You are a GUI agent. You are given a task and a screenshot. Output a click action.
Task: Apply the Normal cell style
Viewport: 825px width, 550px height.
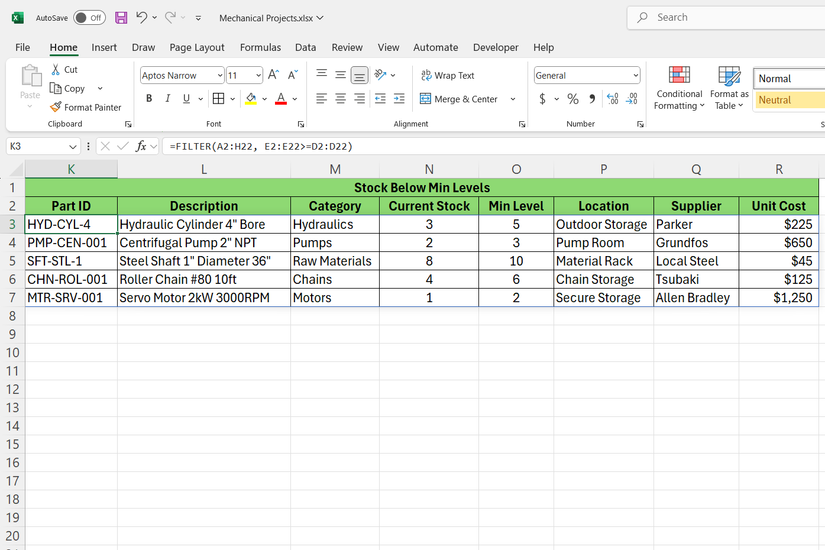pos(789,78)
